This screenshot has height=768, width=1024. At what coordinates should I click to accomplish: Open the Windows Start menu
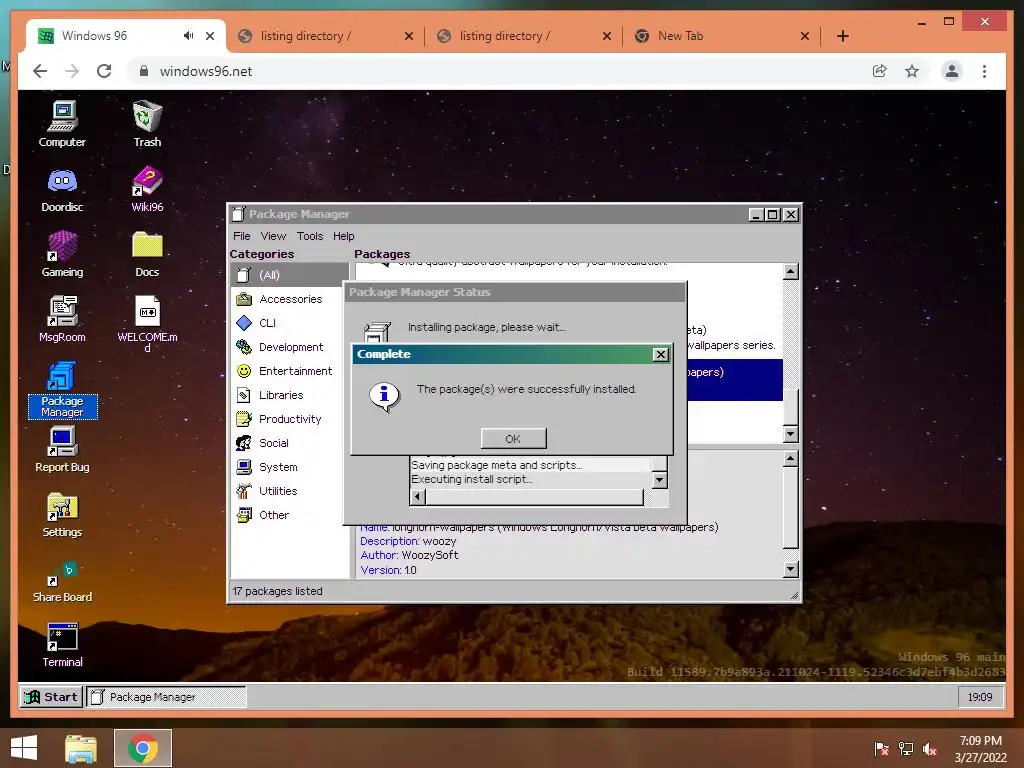(x=24, y=748)
